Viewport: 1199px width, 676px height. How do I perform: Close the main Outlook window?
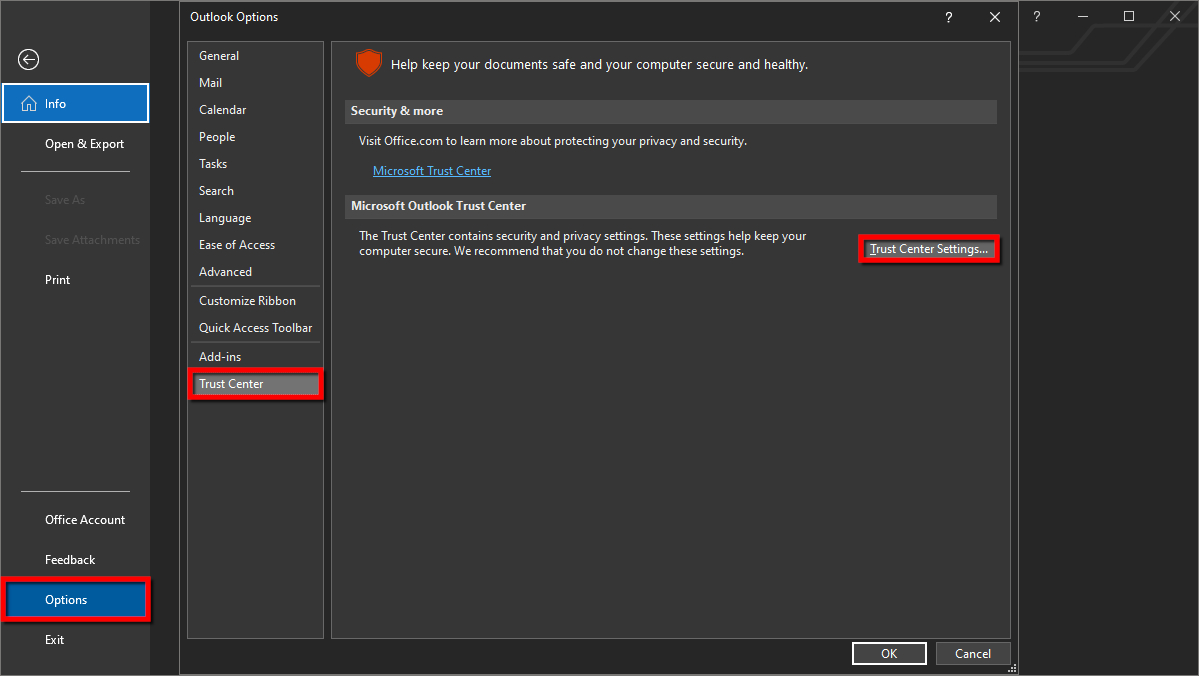[1175, 16]
